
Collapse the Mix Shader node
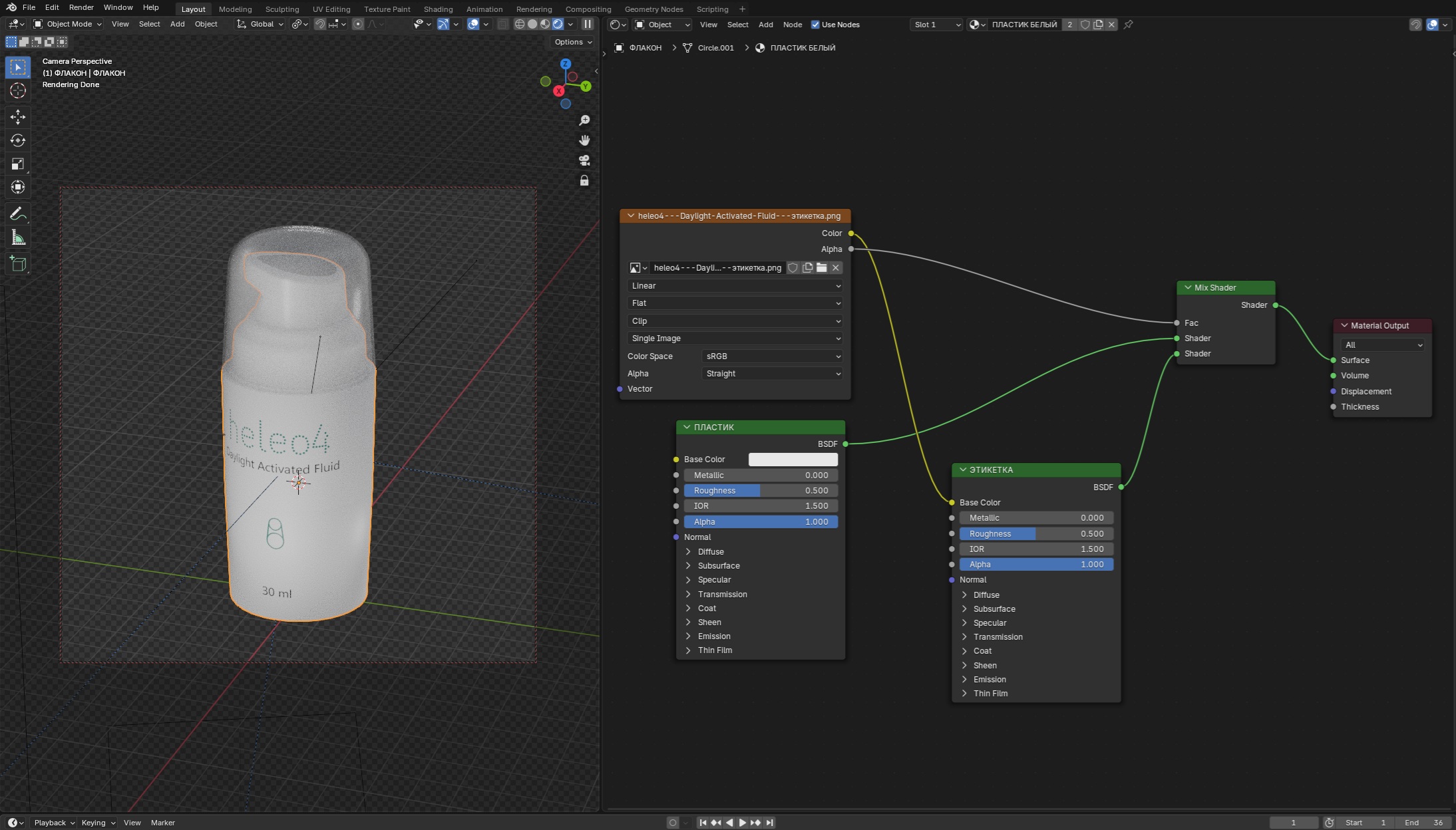pyautogui.click(x=1188, y=287)
